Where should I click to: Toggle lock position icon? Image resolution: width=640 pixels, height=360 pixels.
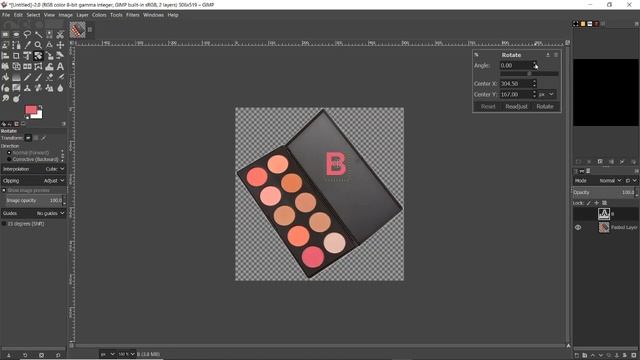click(596, 203)
